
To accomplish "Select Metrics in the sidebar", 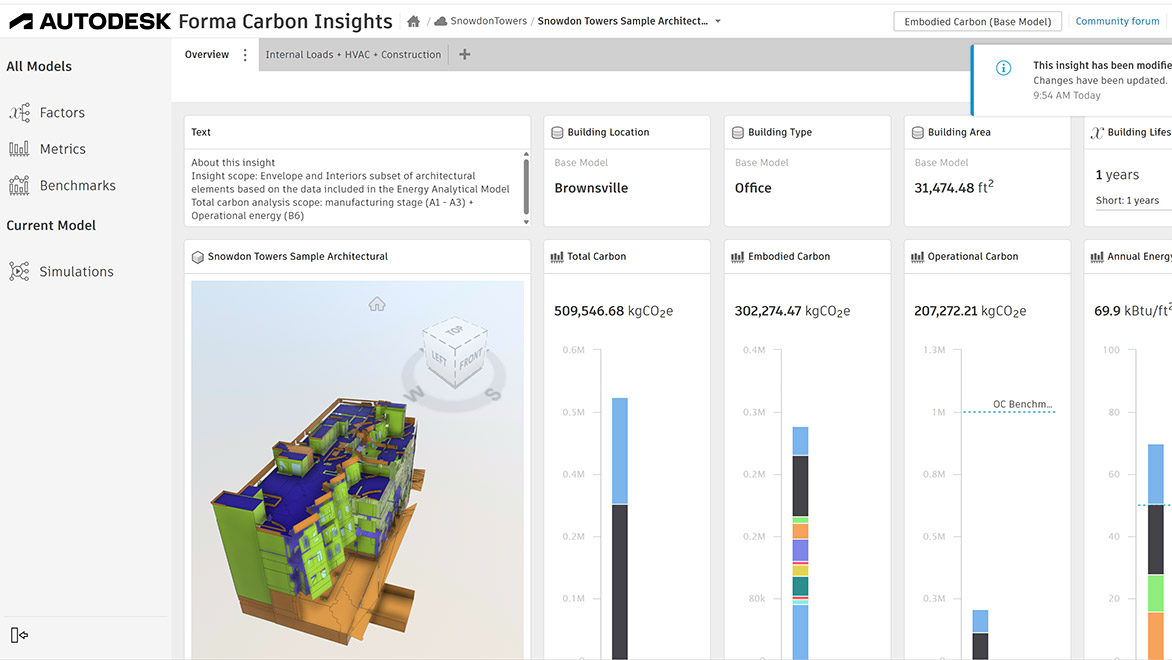I will point(63,149).
